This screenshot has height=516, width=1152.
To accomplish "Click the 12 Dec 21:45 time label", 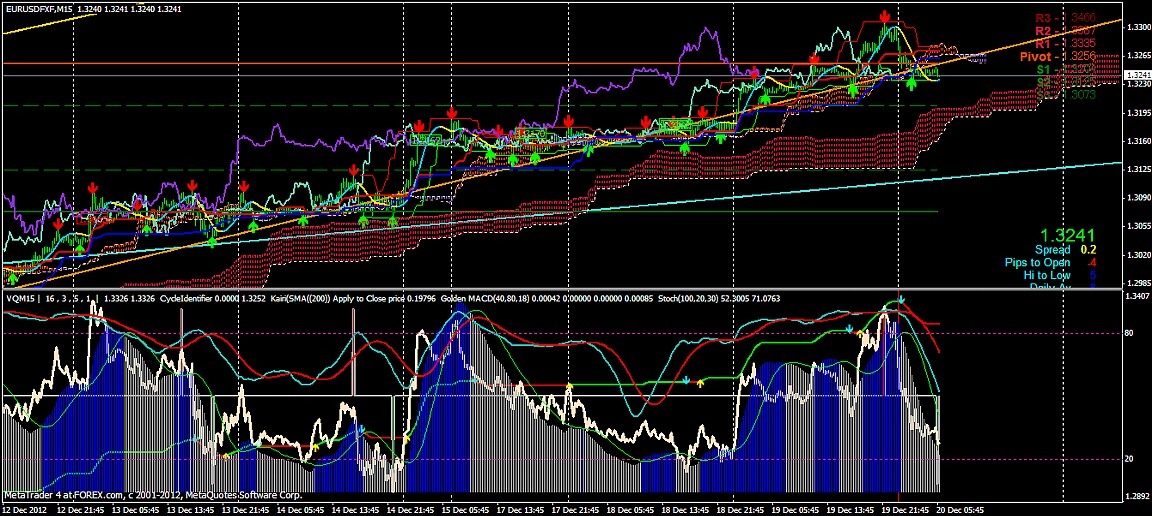I will coord(79,509).
